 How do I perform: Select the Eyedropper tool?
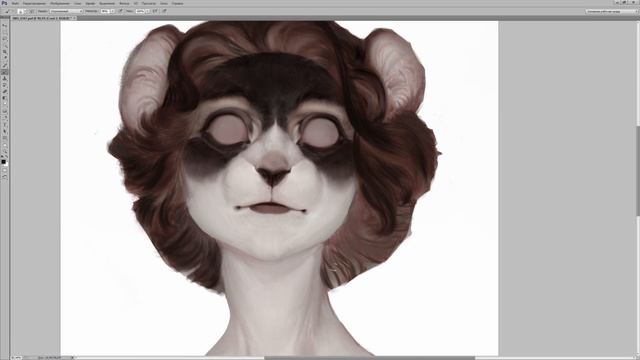point(5,58)
